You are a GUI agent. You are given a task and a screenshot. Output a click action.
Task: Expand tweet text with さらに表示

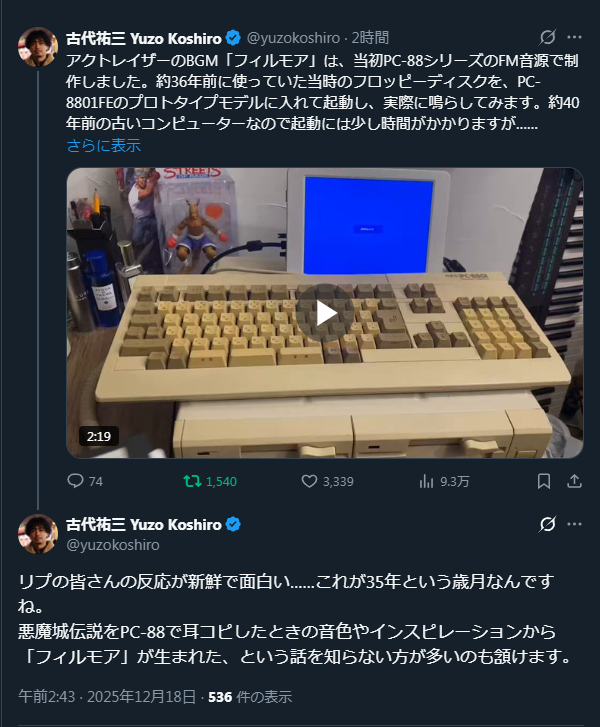103,146
